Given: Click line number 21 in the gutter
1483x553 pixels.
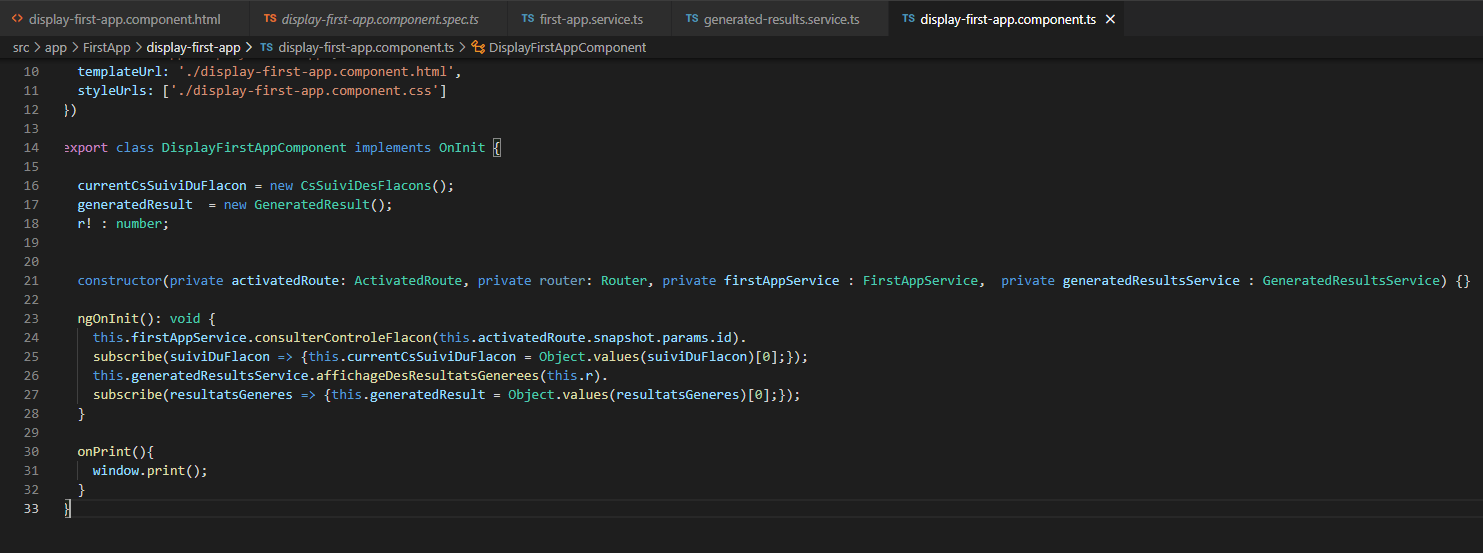Looking at the screenshot, I should [x=31, y=281].
